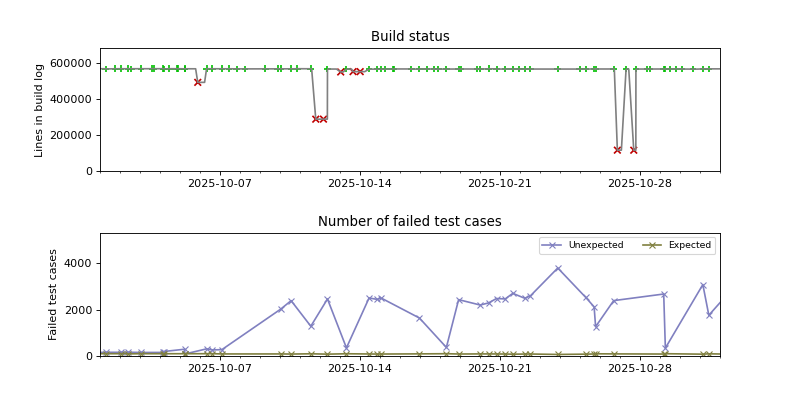
Task: Click the "Failed test cases" y-axis label
Action: pyautogui.click(x=54, y=294)
